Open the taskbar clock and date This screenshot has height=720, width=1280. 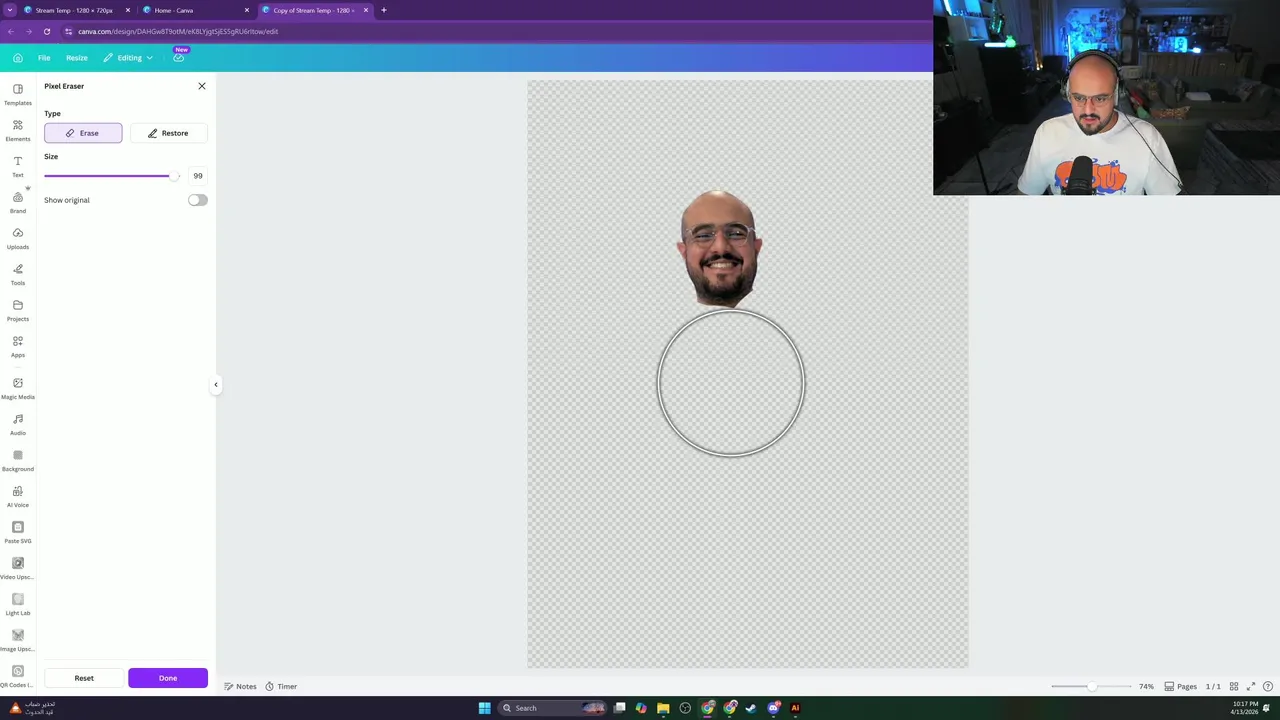[1245, 708]
